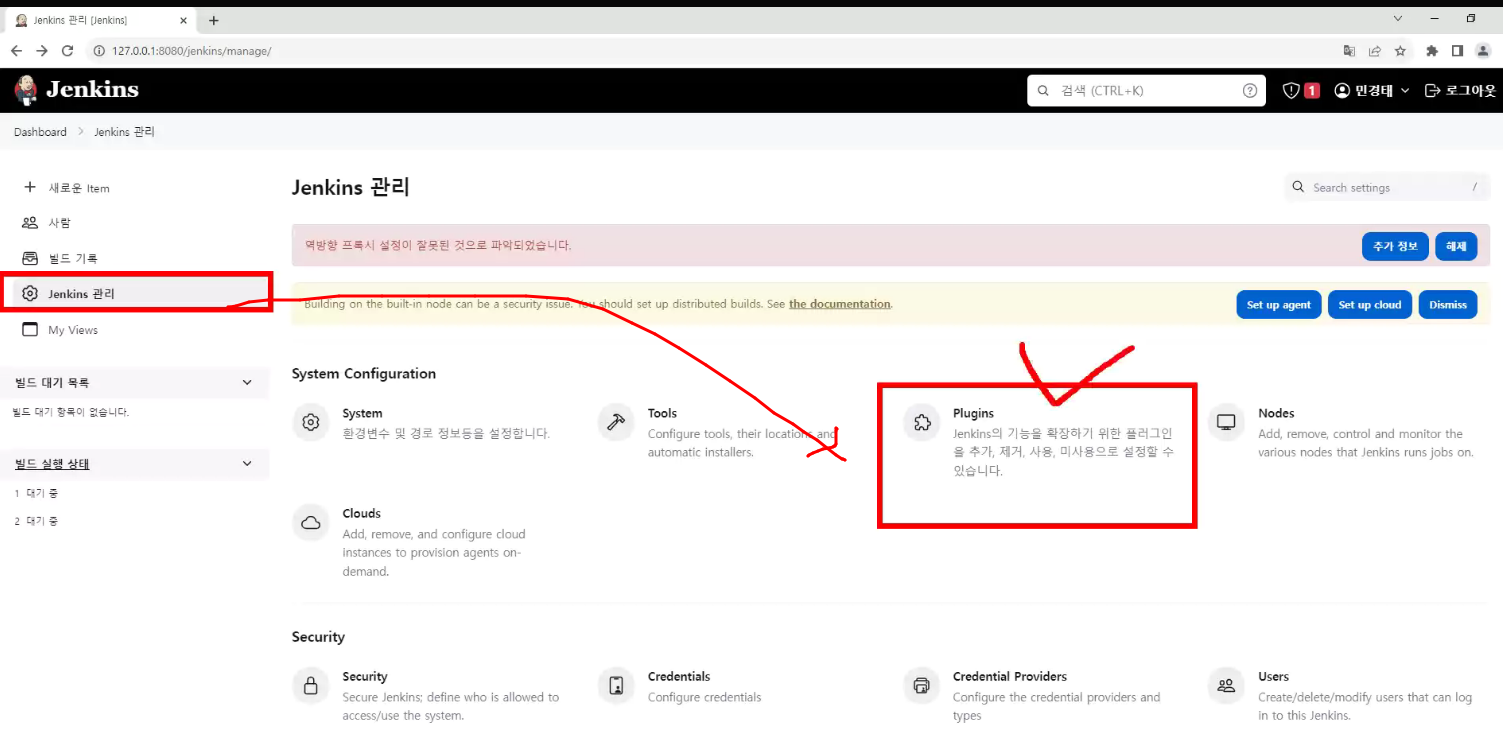Collapse the 빌드 실행 상태 section chevron
The image size is (1503, 742).
[248, 463]
